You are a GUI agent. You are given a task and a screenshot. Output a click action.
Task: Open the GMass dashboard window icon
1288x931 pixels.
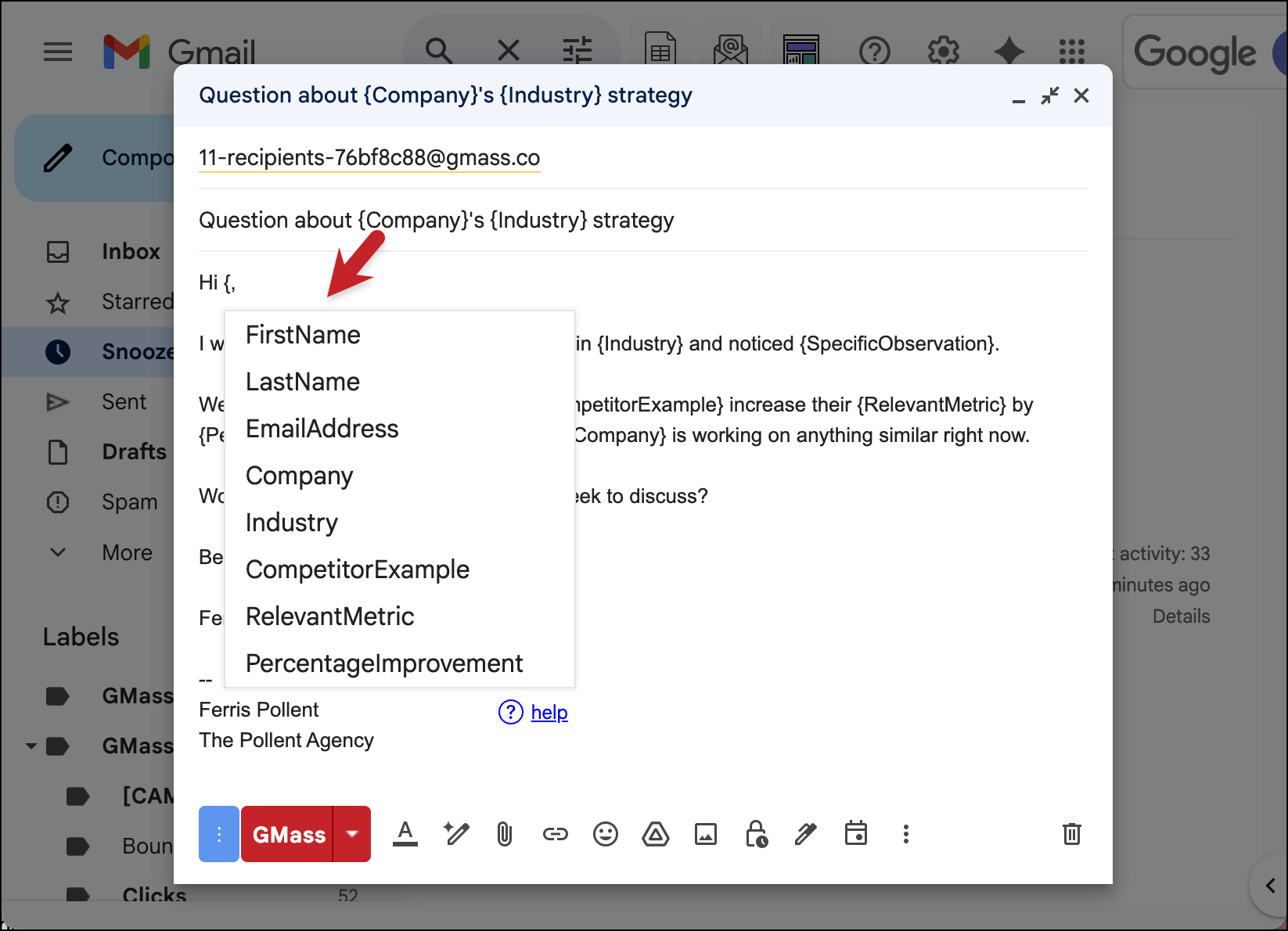(x=801, y=50)
